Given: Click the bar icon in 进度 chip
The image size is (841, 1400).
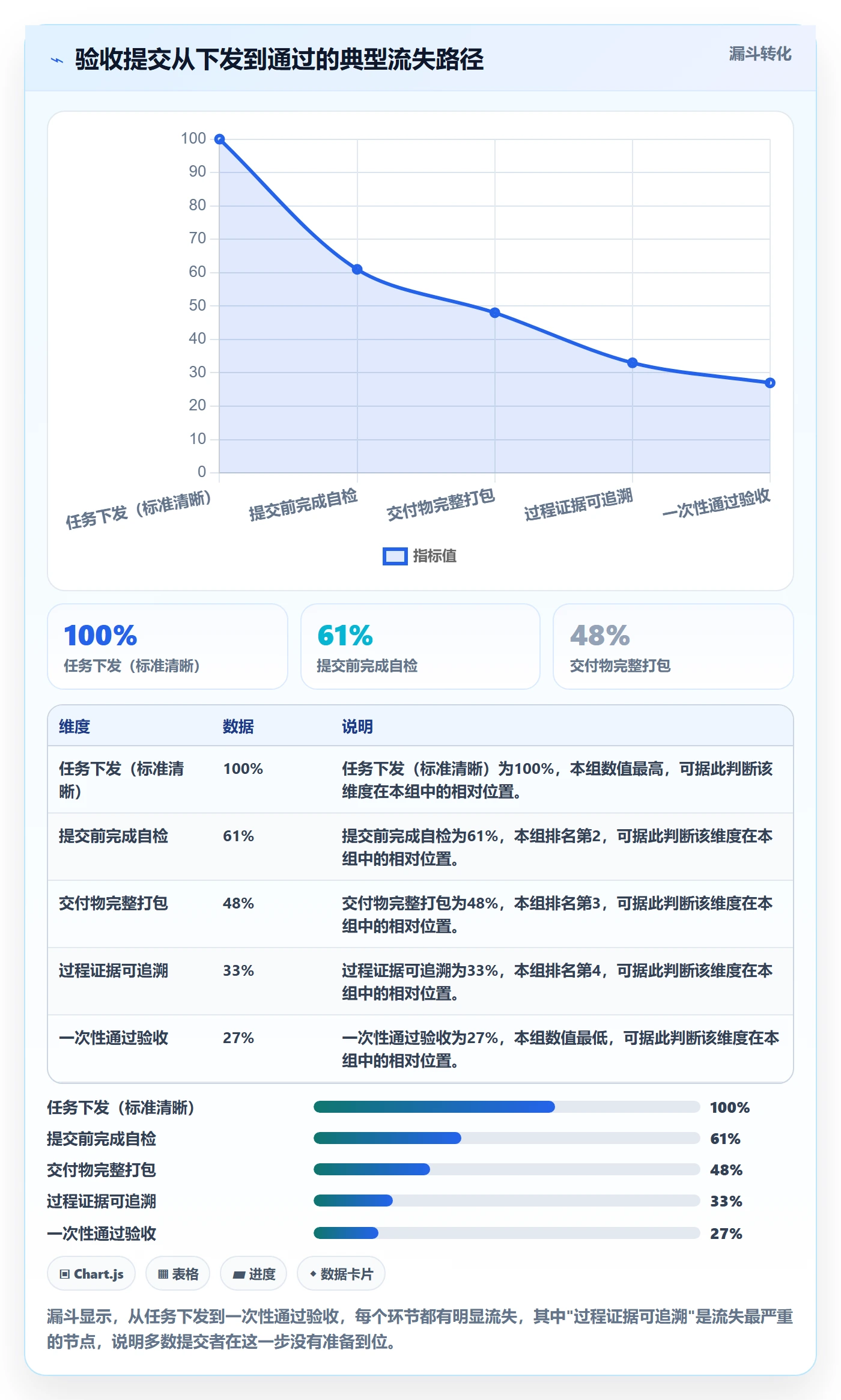Looking at the screenshot, I should click(x=239, y=1274).
